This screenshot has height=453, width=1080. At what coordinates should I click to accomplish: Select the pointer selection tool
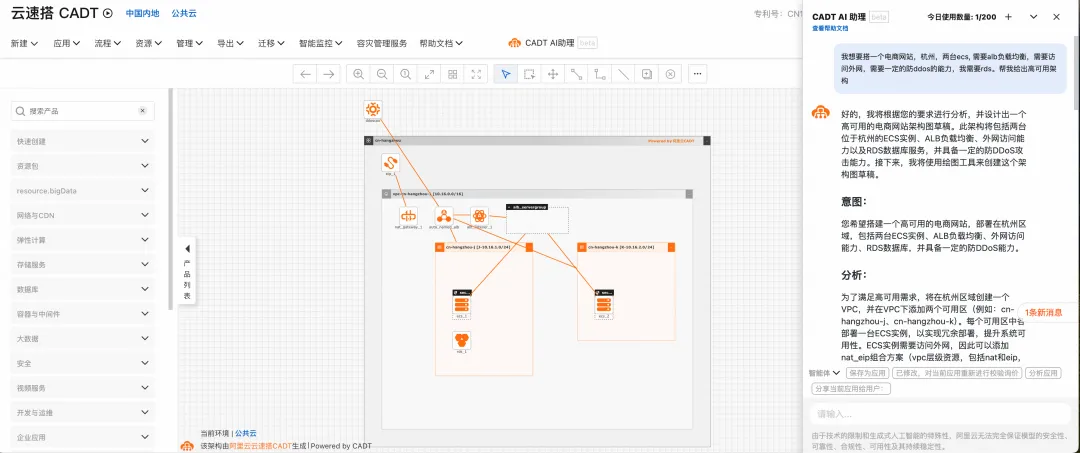[506, 74]
